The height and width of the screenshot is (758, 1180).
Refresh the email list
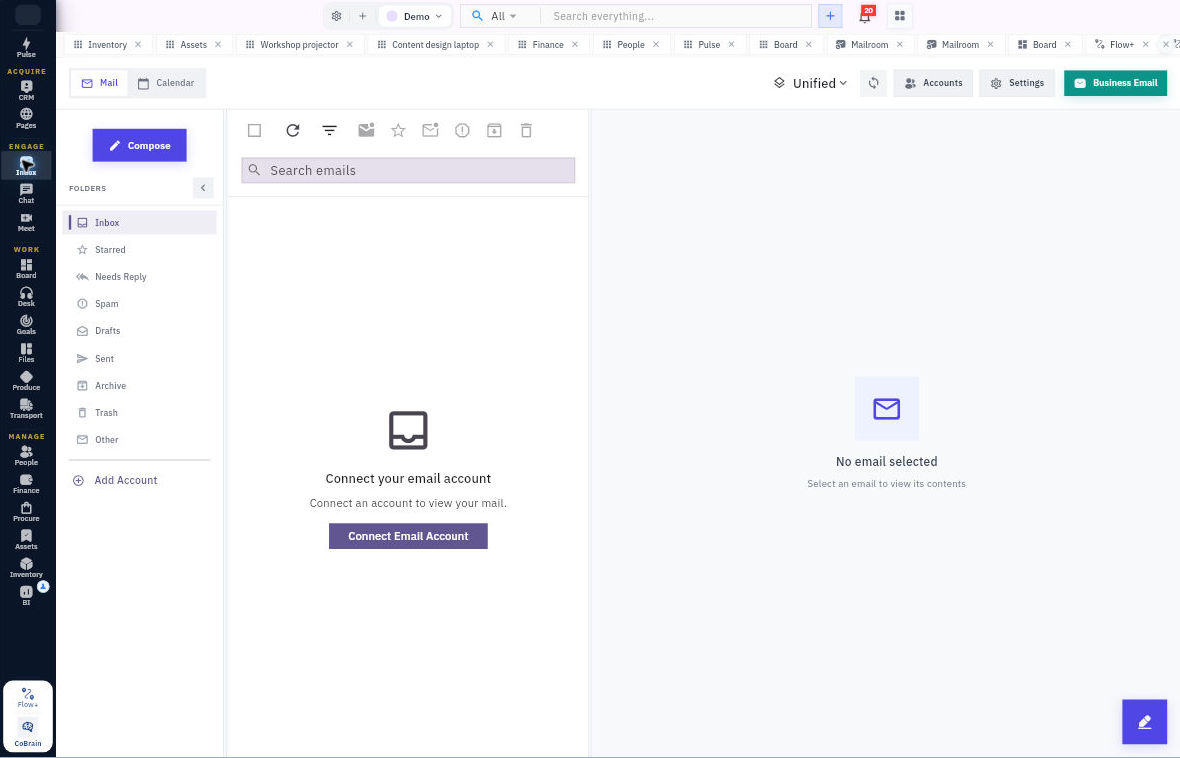pyautogui.click(x=293, y=130)
